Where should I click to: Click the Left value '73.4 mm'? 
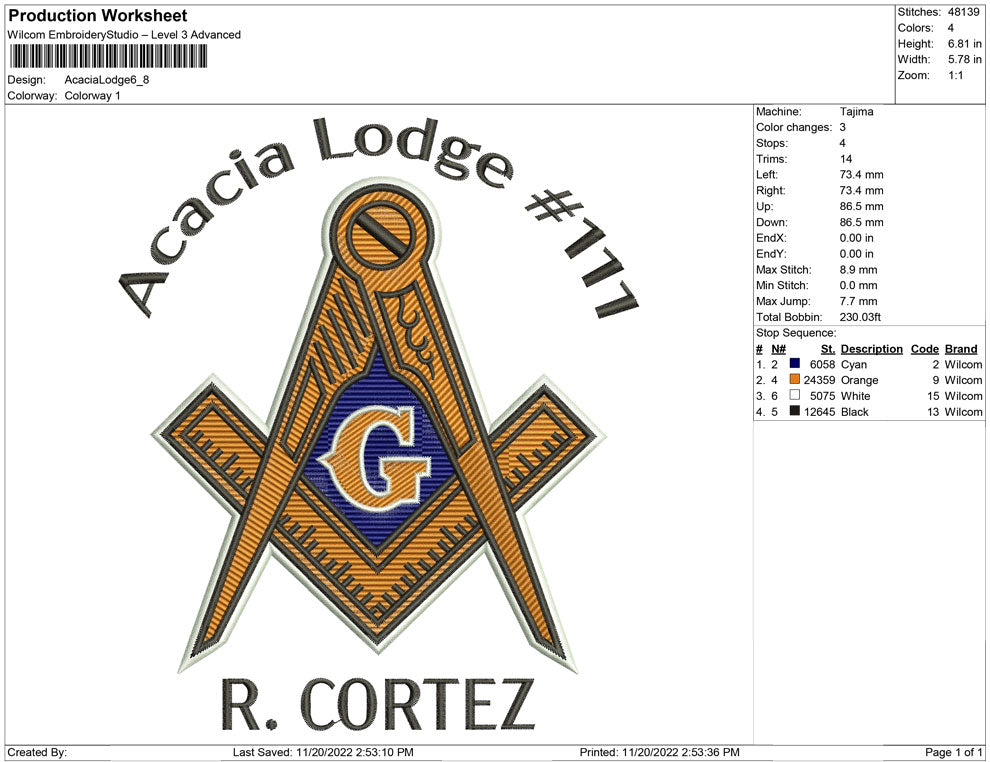click(861, 175)
